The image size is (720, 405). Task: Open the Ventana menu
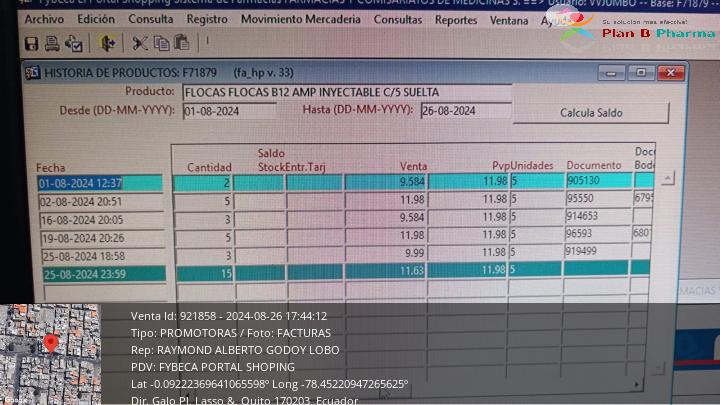coord(509,21)
